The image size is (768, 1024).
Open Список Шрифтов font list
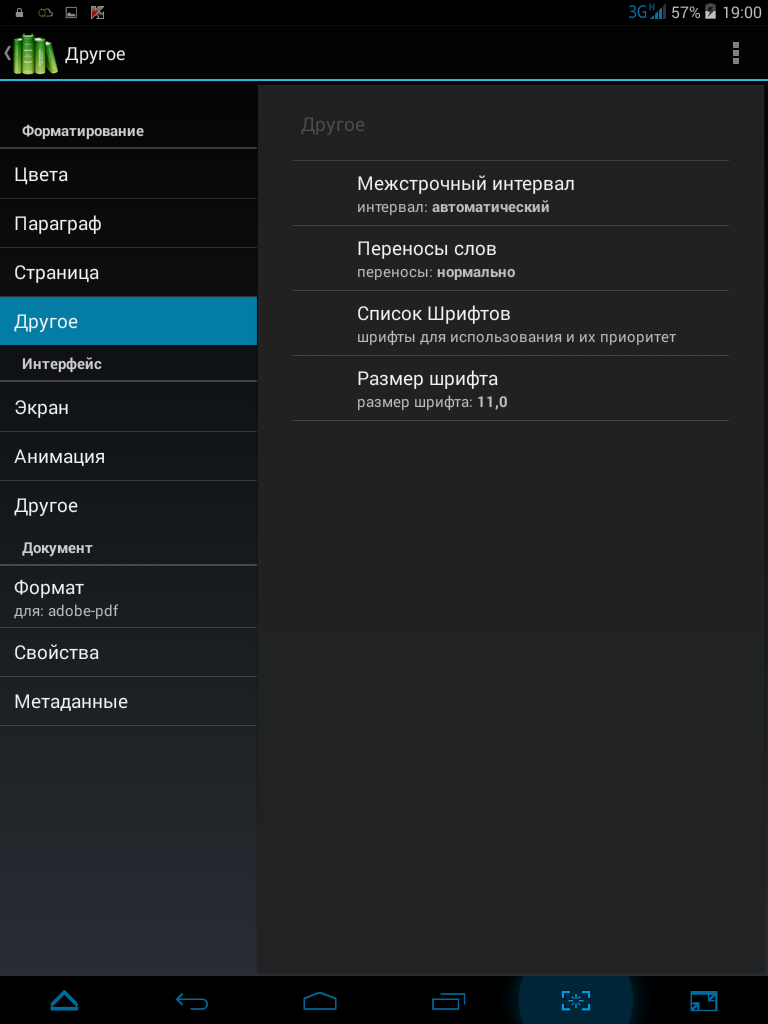511,323
